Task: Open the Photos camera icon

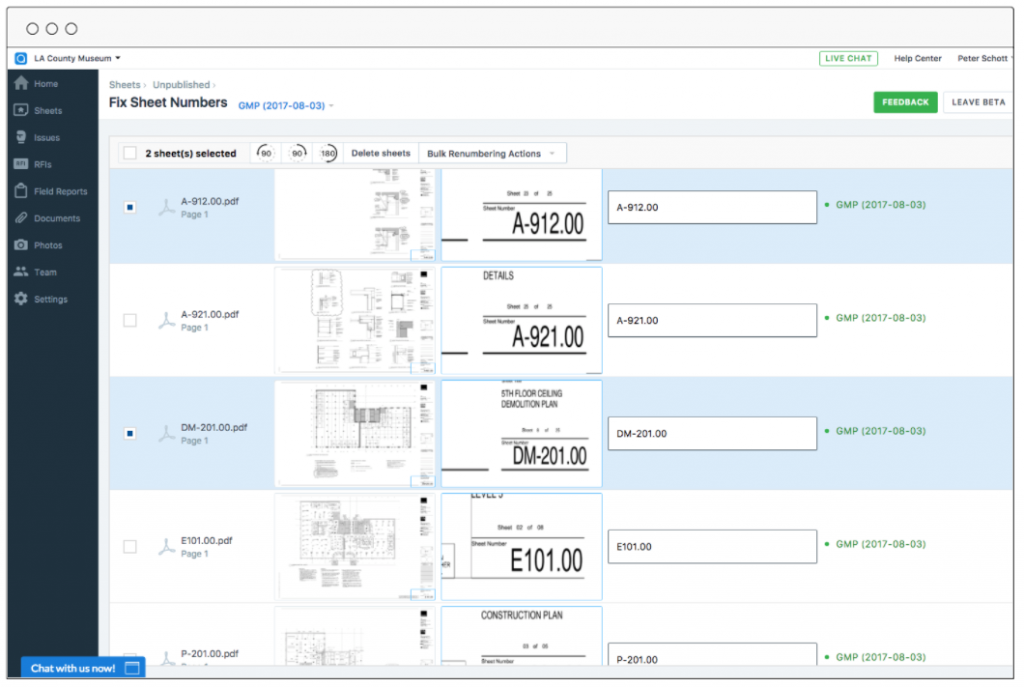Action: pos(21,245)
